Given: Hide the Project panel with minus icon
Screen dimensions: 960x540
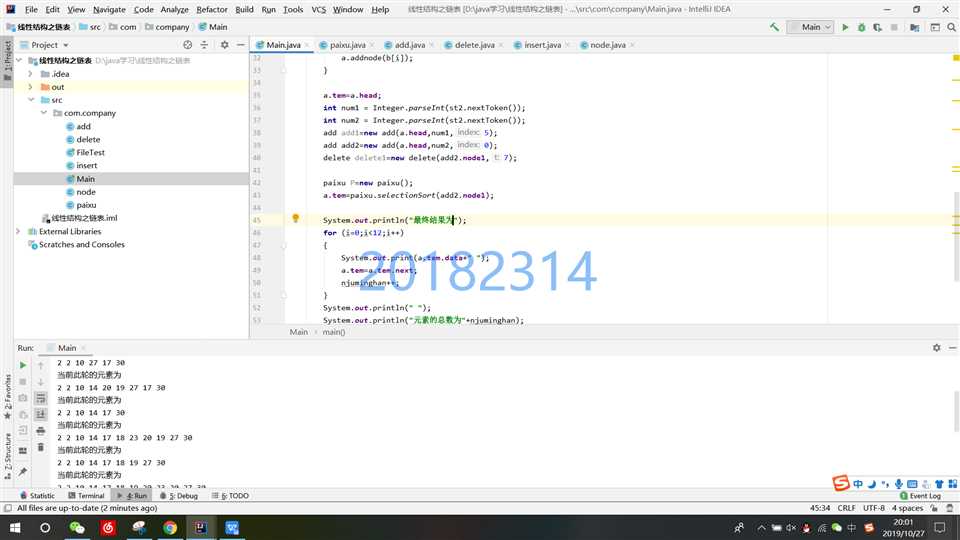Looking at the screenshot, I should (x=241, y=45).
